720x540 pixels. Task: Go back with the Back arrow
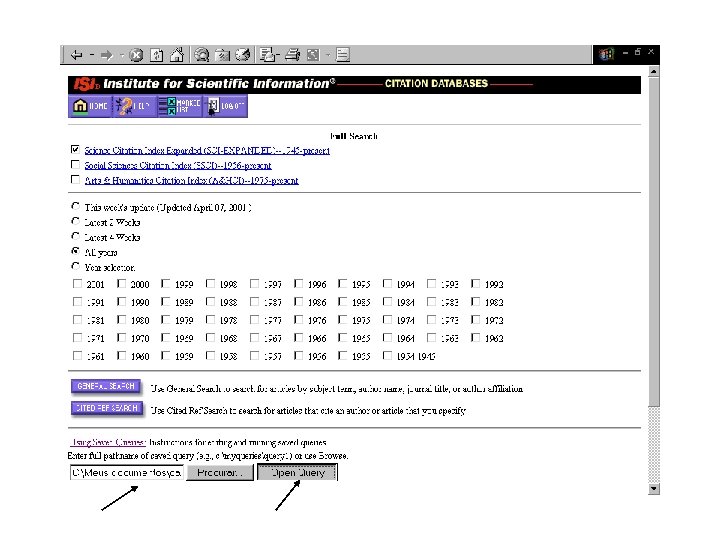[x=76, y=55]
